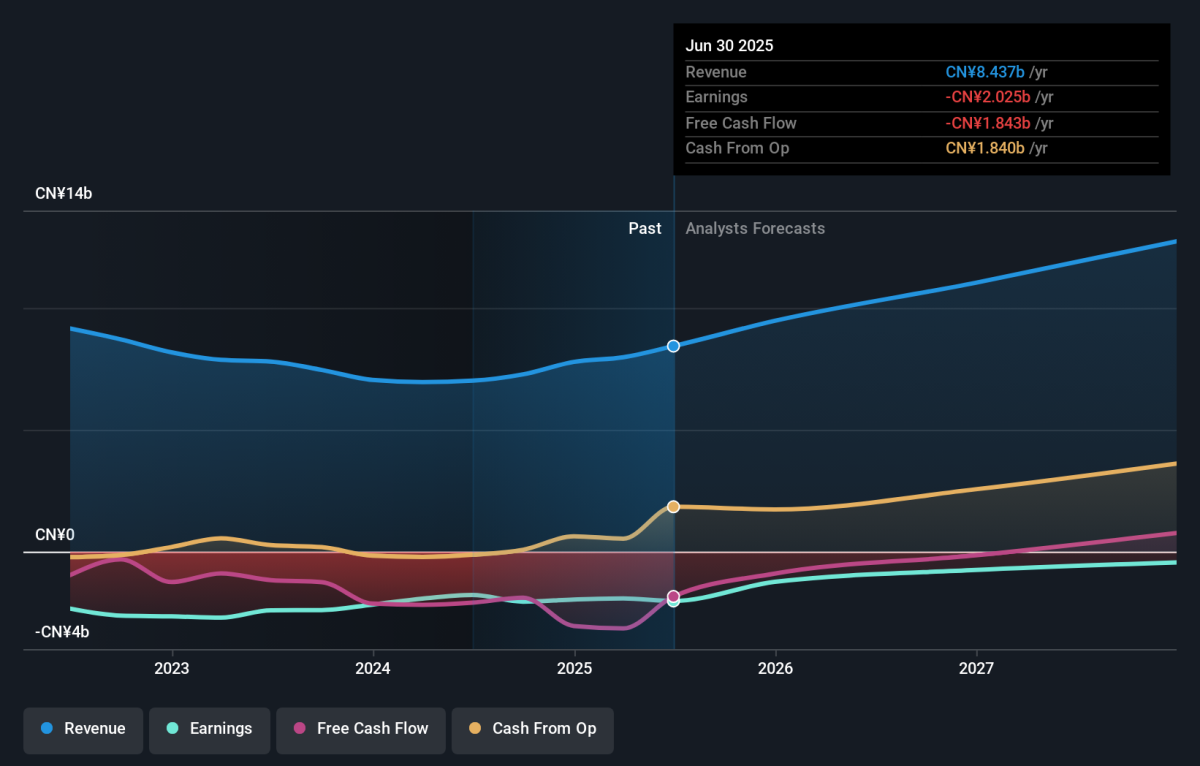Click the CN¥14b y-axis label

click(63, 194)
